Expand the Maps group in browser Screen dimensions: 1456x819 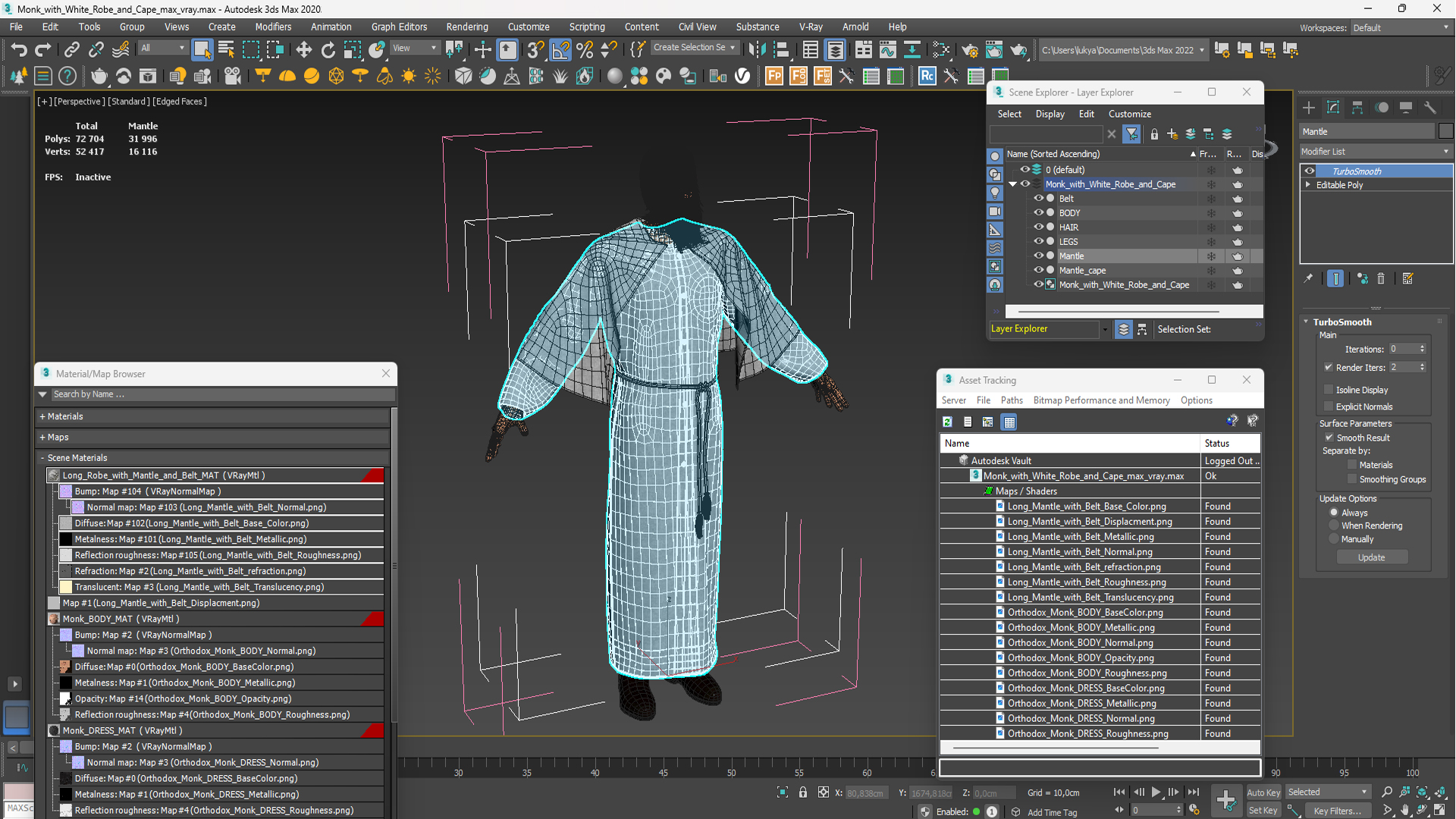42,438
